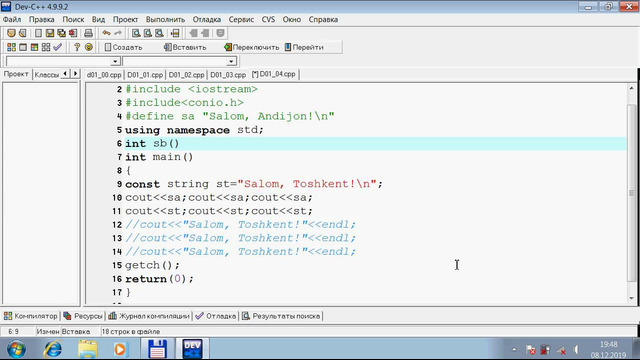The width and height of the screenshot is (640, 360).
Task: Save the current file with floppy icon
Action: [x=50, y=33]
